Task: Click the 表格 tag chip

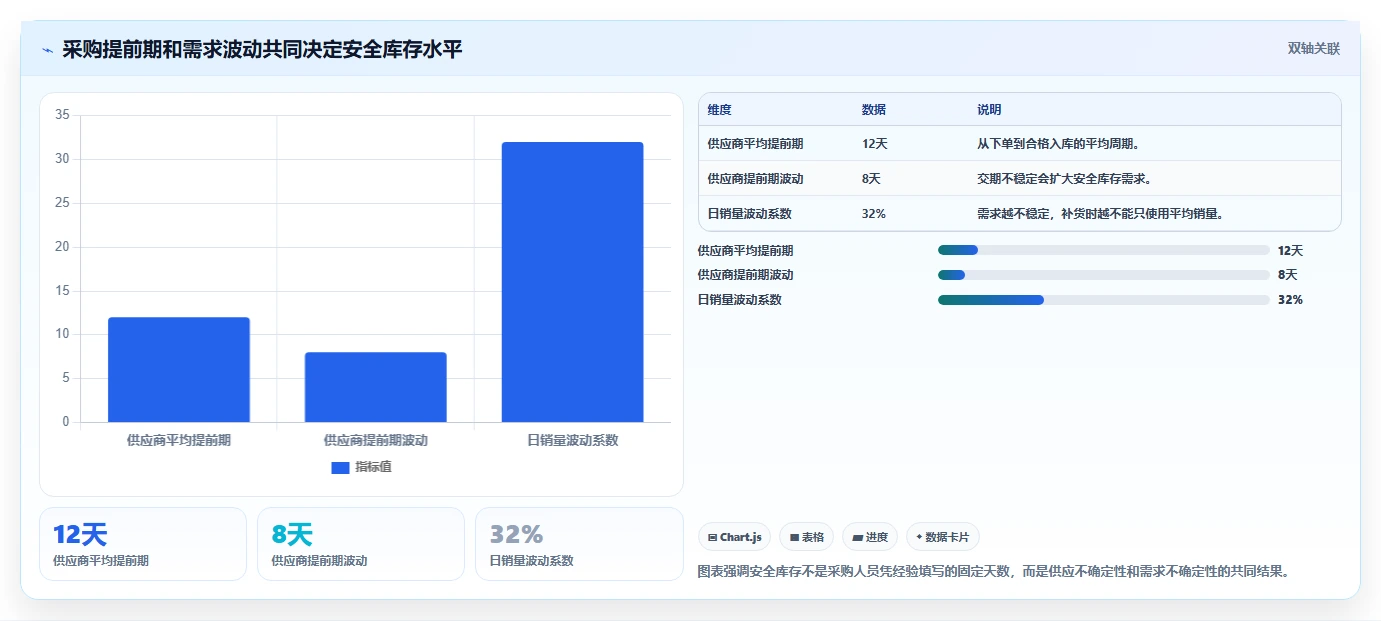Action: coord(807,537)
